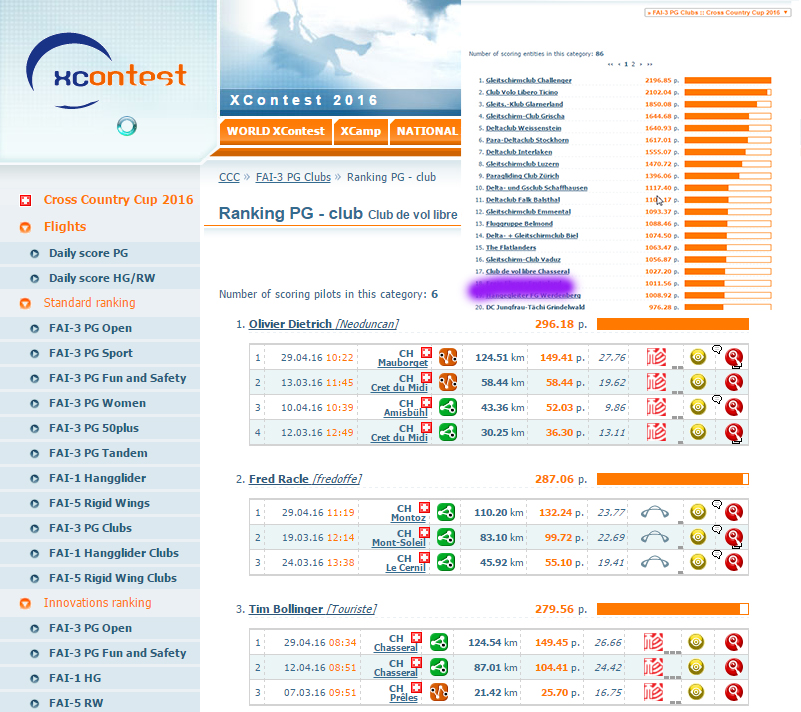Click triangle flight type icon in Le Cernil row
Viewport: 801px width, 712px height.
click(446, 562)
